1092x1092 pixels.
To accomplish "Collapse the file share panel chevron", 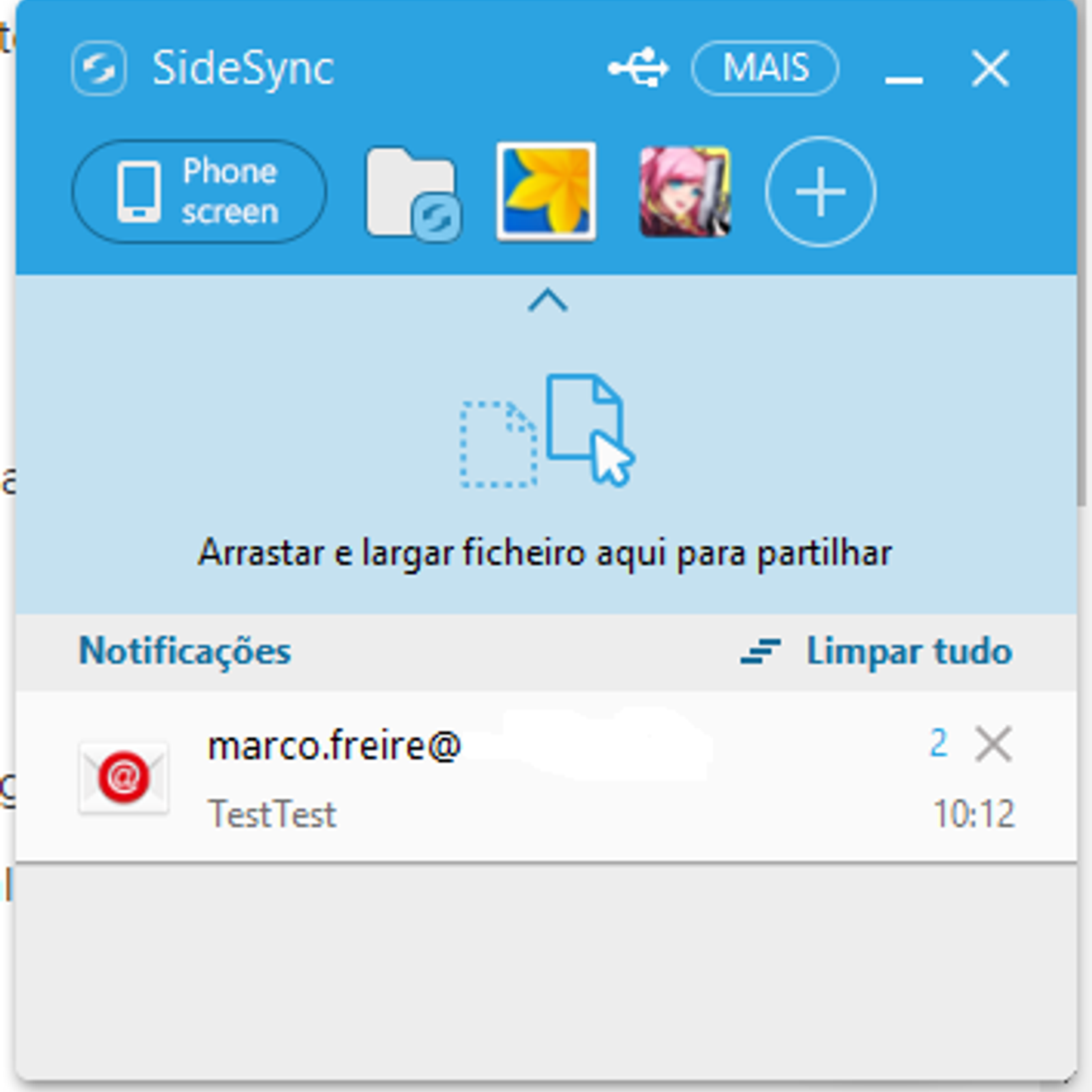I will pyautogui.click(x=547, y=300).
